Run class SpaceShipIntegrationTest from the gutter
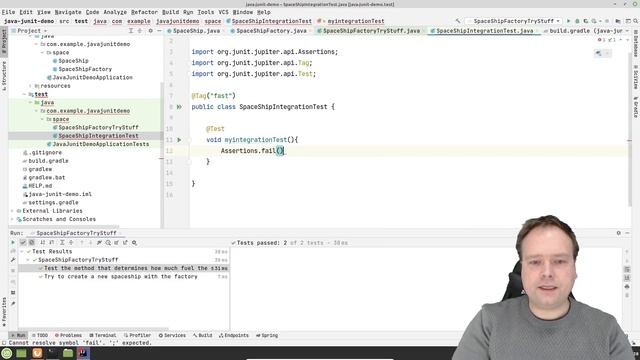The image size is (640, 360). (x=179, y=107)
